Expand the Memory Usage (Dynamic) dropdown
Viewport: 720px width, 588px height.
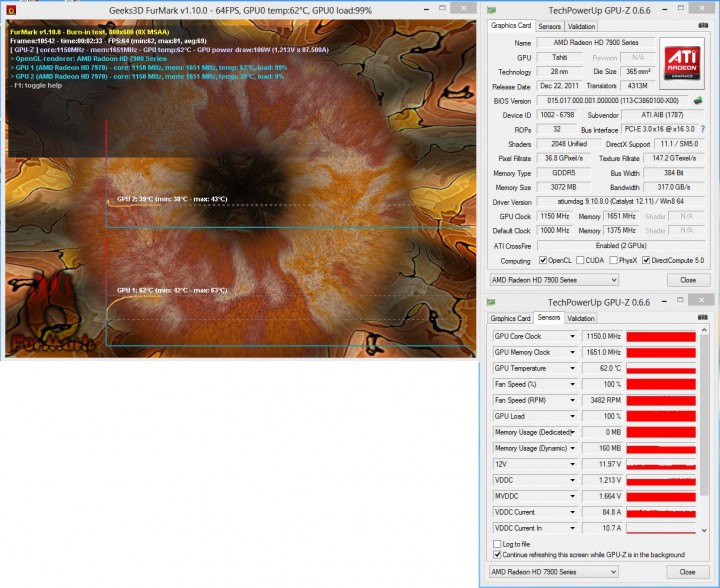(573, 448)
